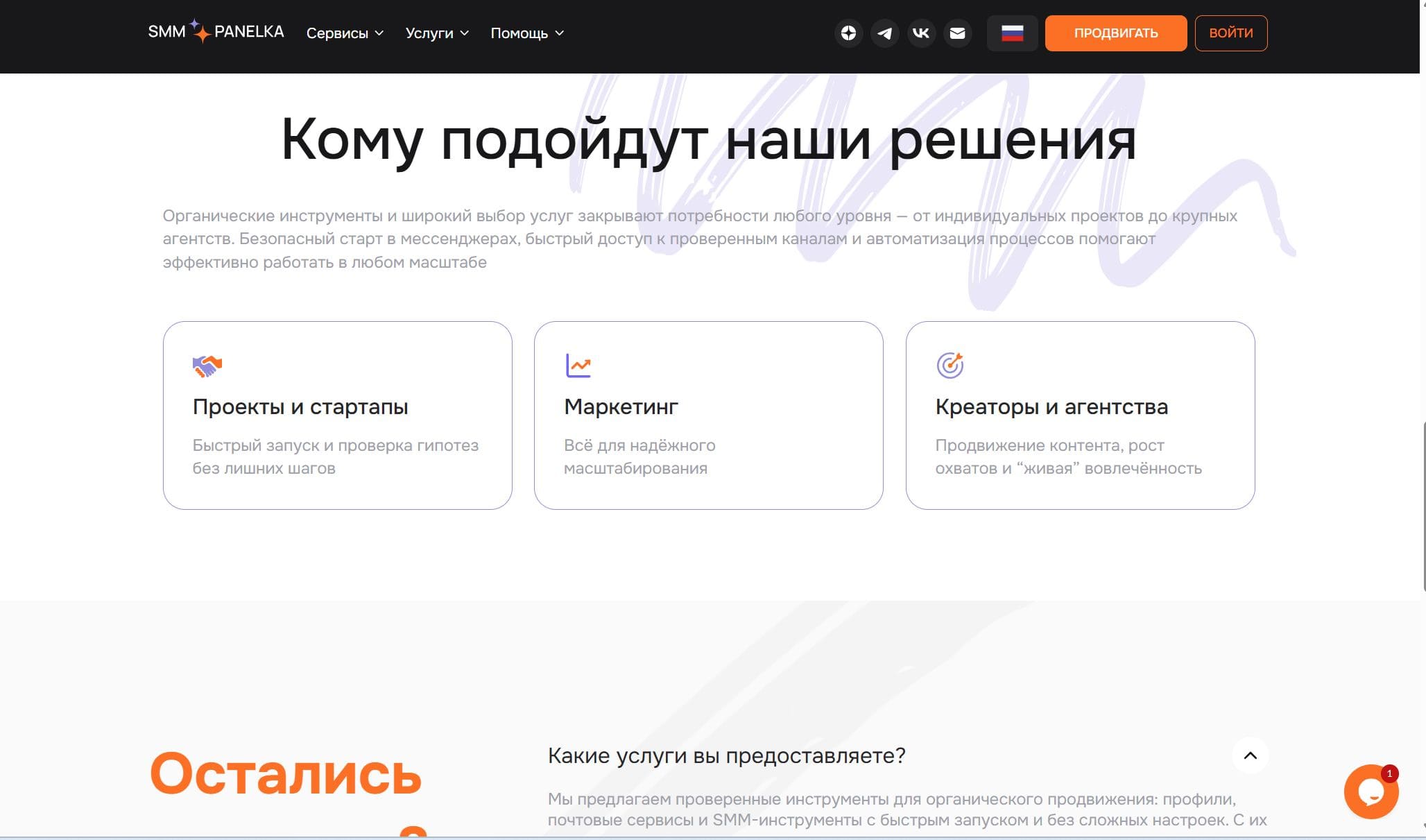Screen dimensions: 1426x840
Task: Click the orange ПРОДВИГАТЬ button
Action: point(1115,33)
